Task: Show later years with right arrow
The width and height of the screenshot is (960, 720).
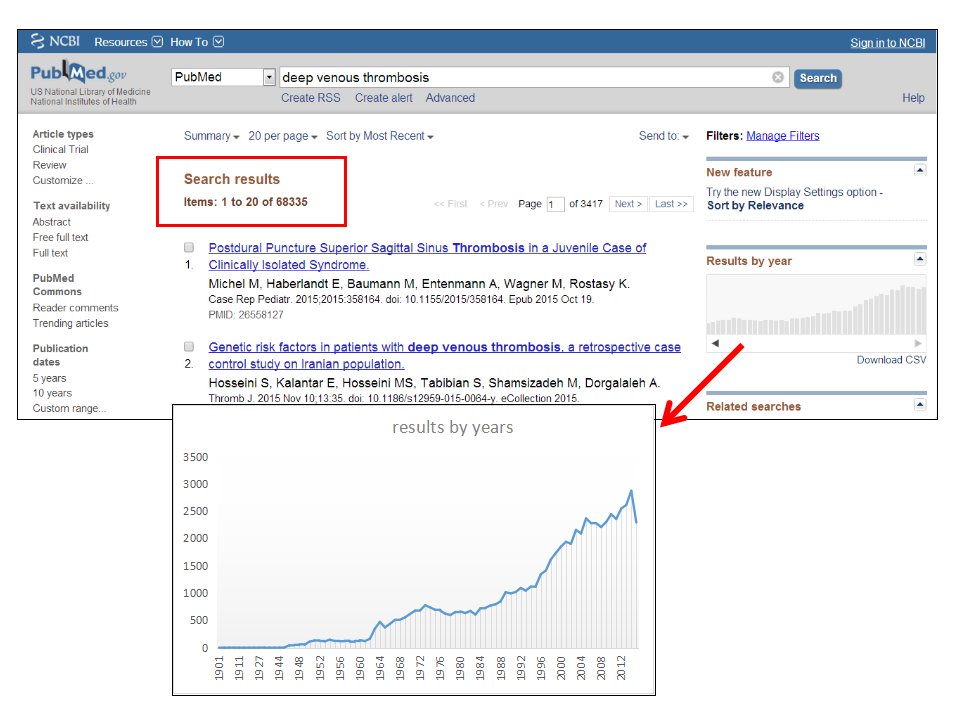Action: click(x=918, y=343)
